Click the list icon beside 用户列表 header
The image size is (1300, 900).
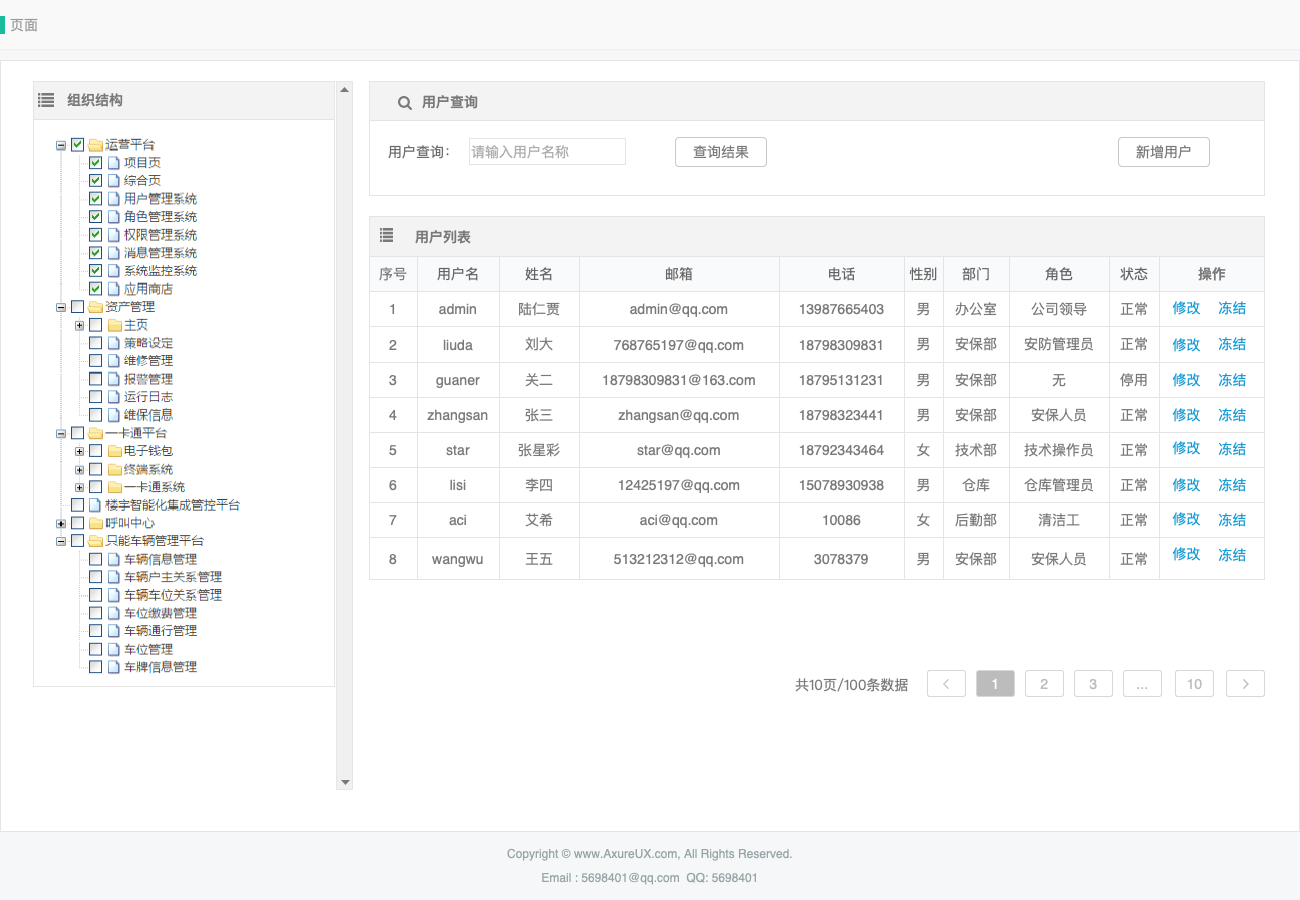click(387, 236)
